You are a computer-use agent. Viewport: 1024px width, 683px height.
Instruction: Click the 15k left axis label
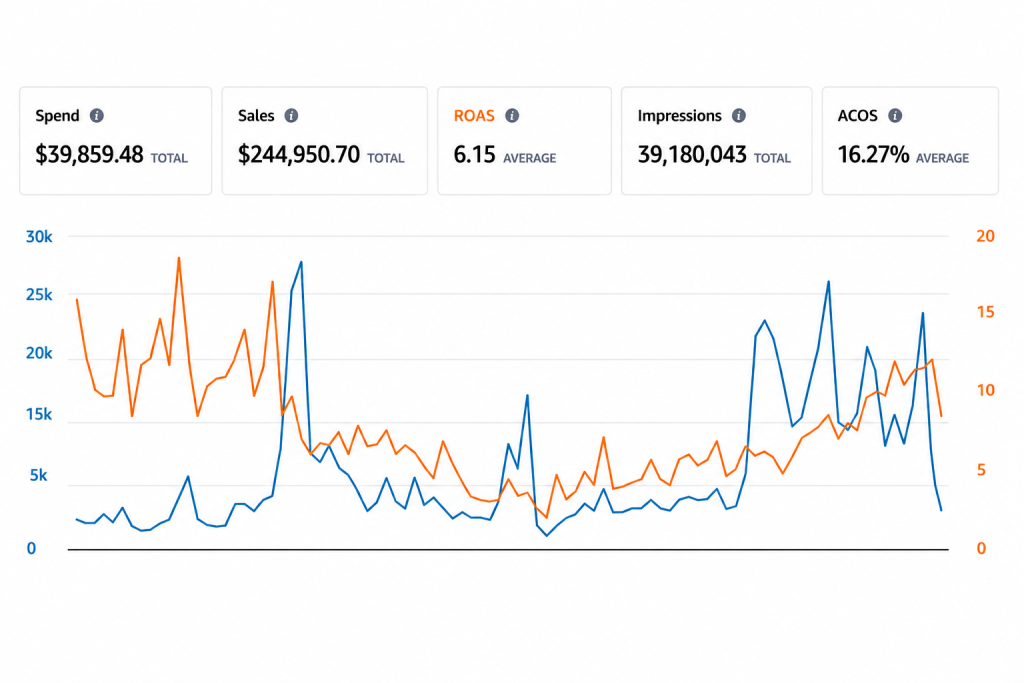[x=39, y=415]
